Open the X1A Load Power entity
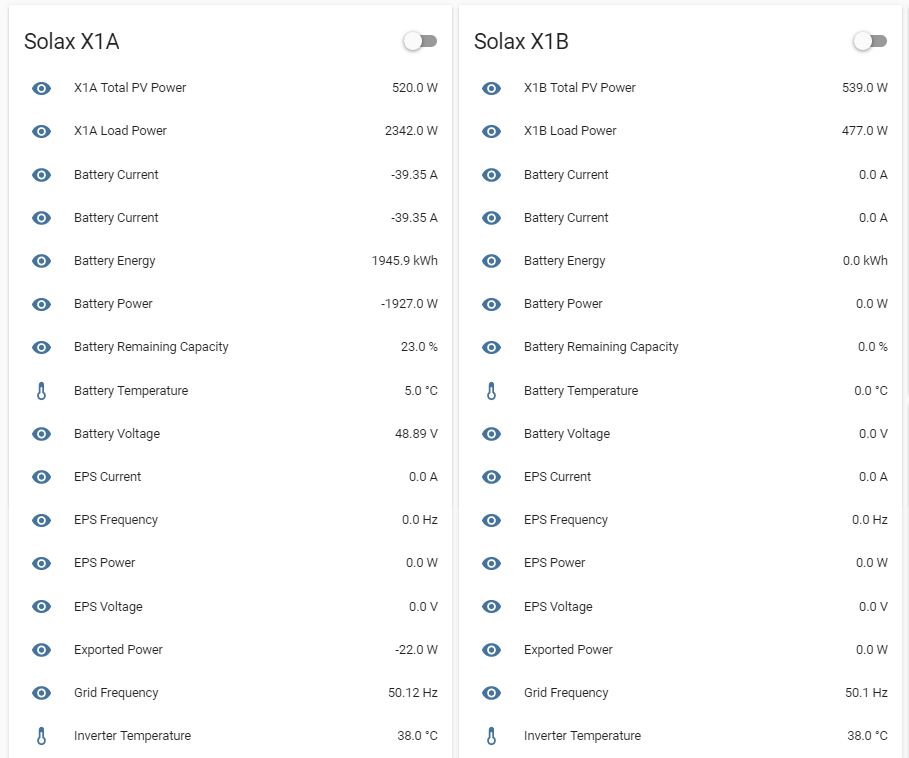 pyautogui.click(x=120, y=131)
